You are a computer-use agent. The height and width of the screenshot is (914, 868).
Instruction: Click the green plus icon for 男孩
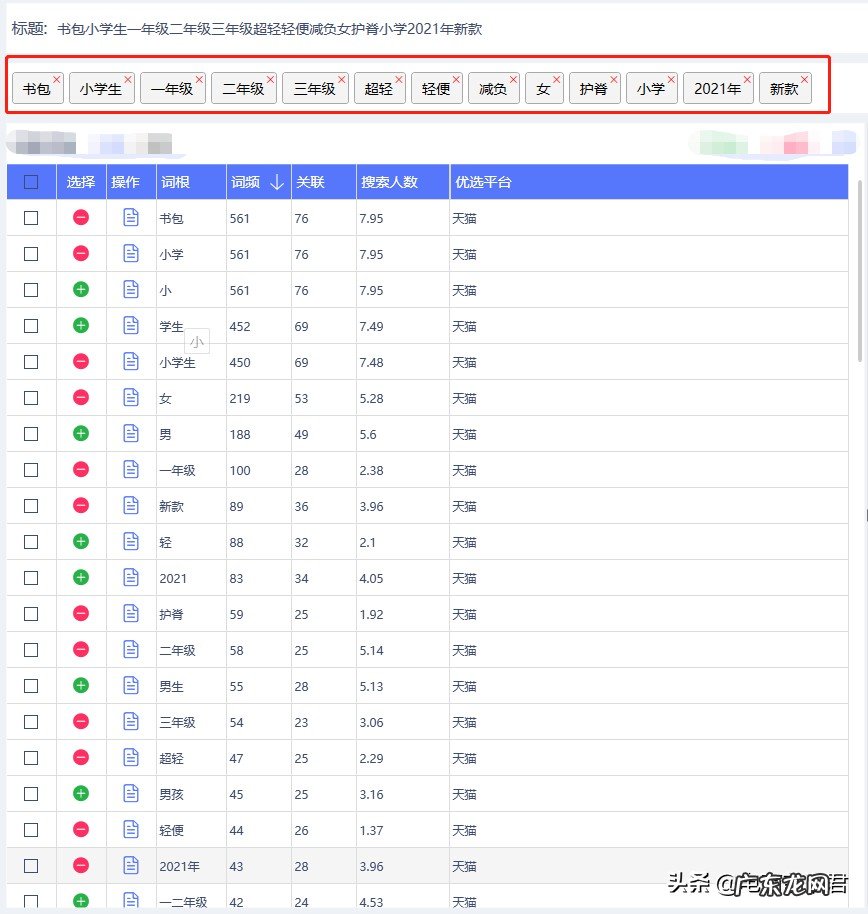point(82,794)
